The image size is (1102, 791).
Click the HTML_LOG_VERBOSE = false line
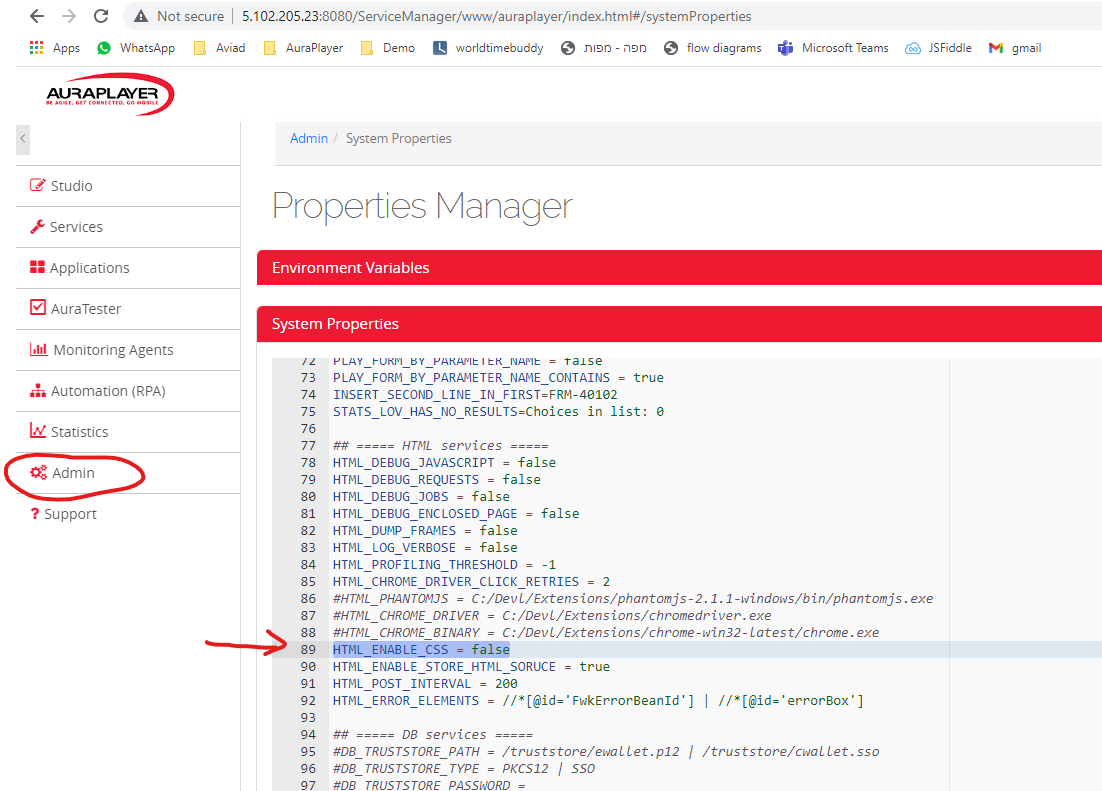pos(425,548)
